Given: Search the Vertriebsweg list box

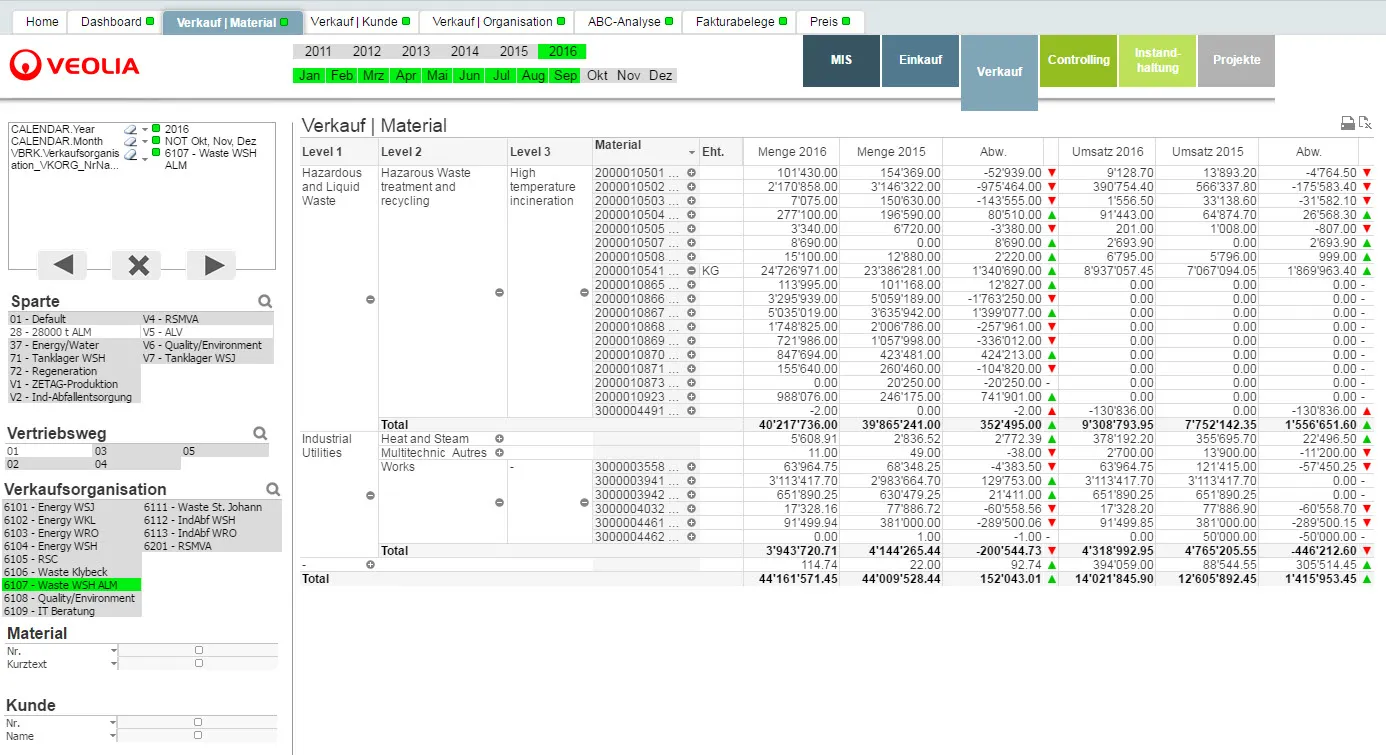Looking at the screenshot, I should coord(260,433).
